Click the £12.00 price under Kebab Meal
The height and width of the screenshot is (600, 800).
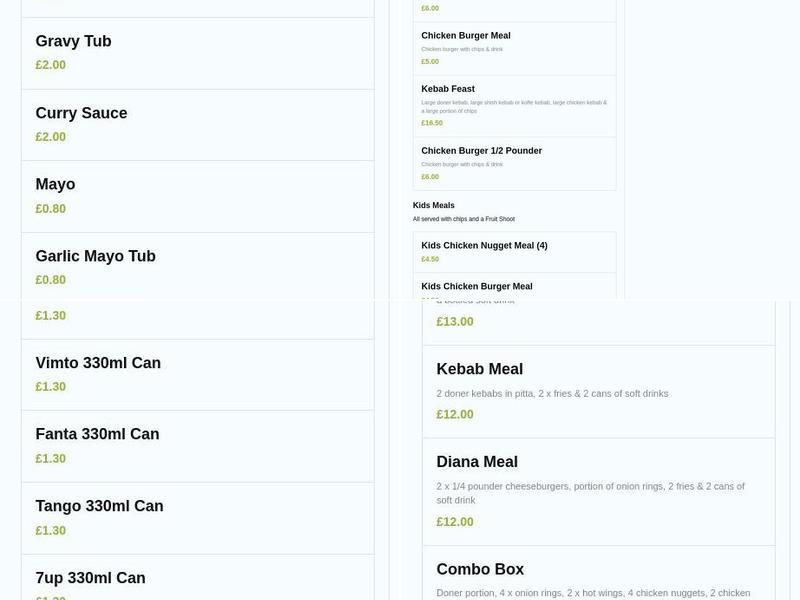(454, 413)
